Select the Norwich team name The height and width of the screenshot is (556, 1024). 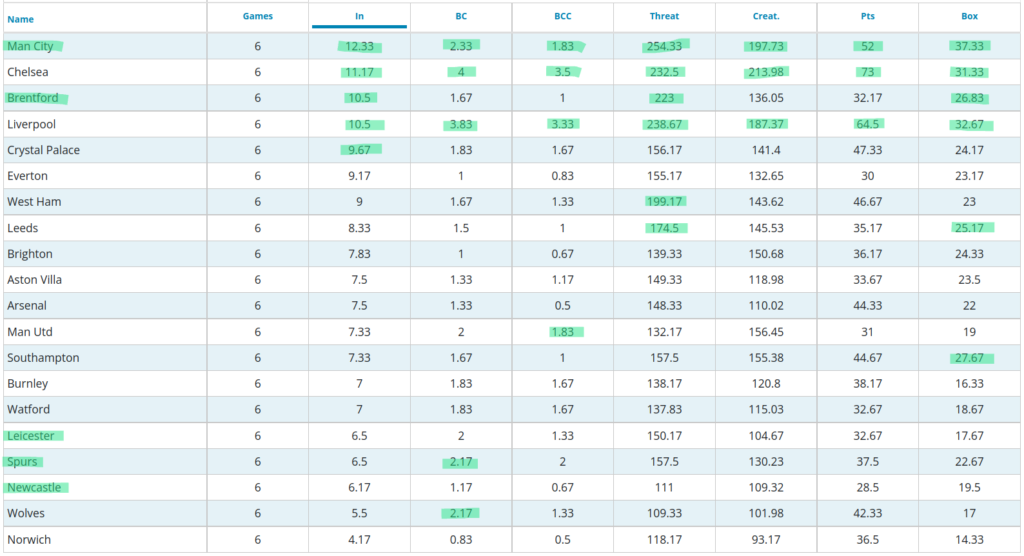[29, 540]
